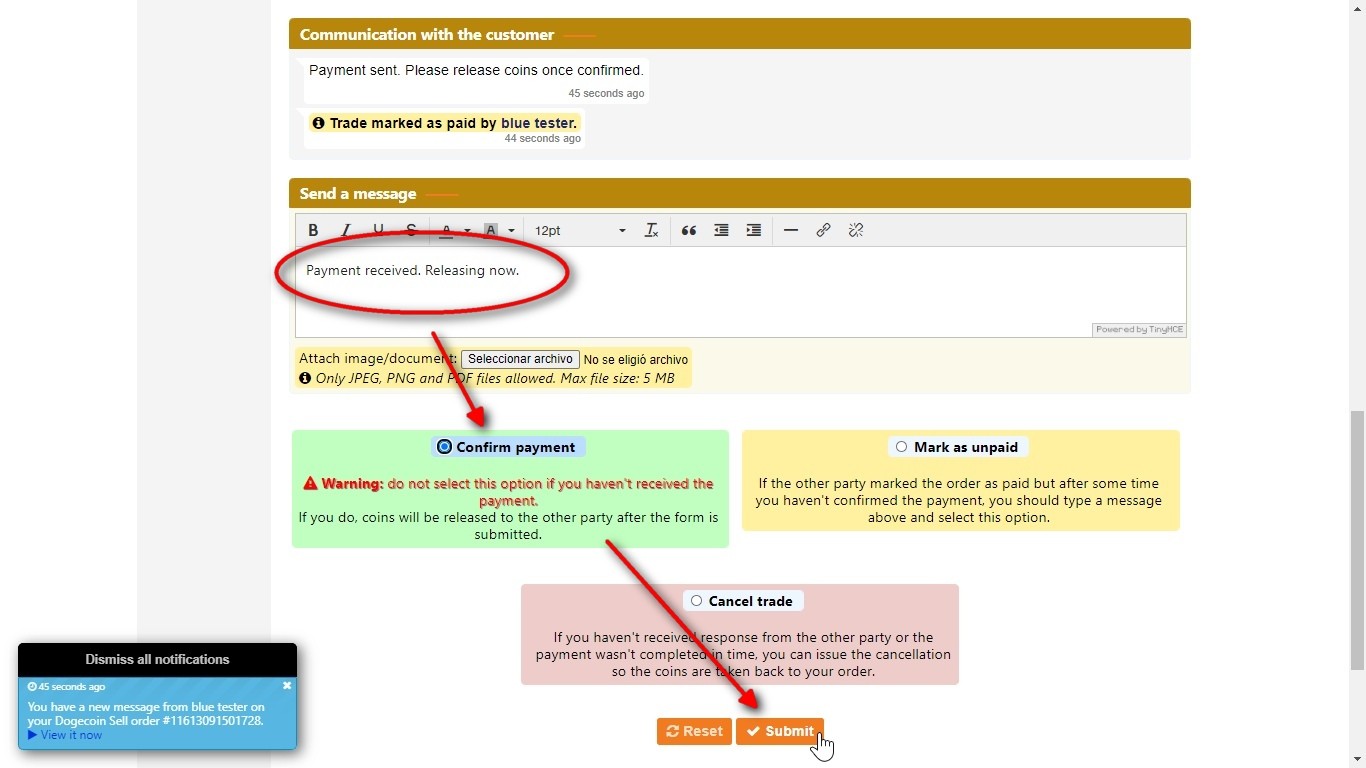Click the Seleccionar archivo file chooser
Screen dimensions: 1366x768
click(x=520, y=359)
